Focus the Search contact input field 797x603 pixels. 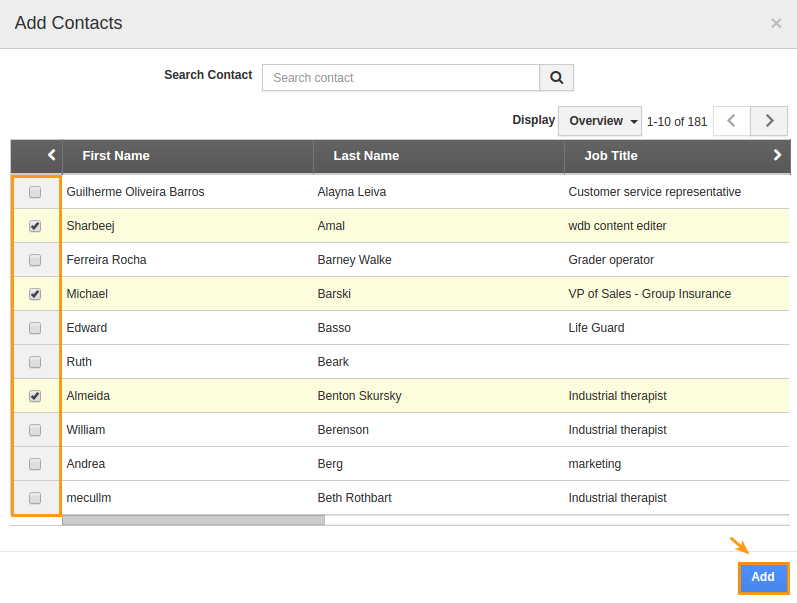[x=401, y=78]
